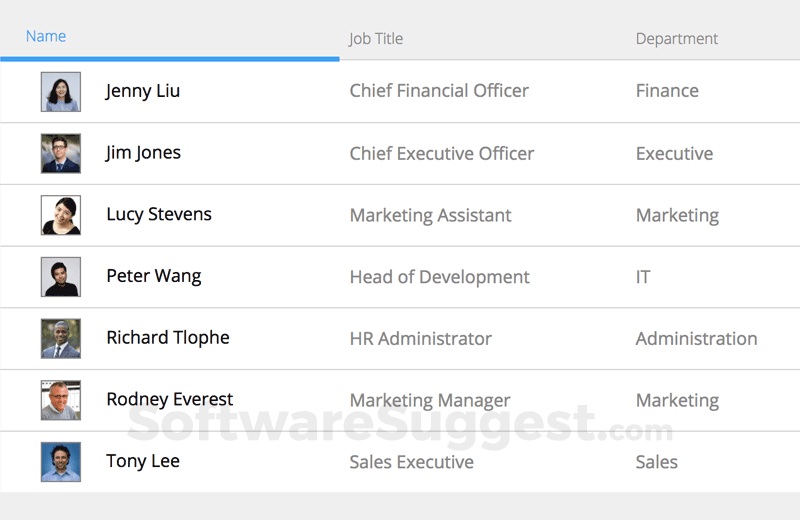This screenshot has width=800, height=520.
Task: Click the Chief Executive Officer title
Action: pos(442,154)
